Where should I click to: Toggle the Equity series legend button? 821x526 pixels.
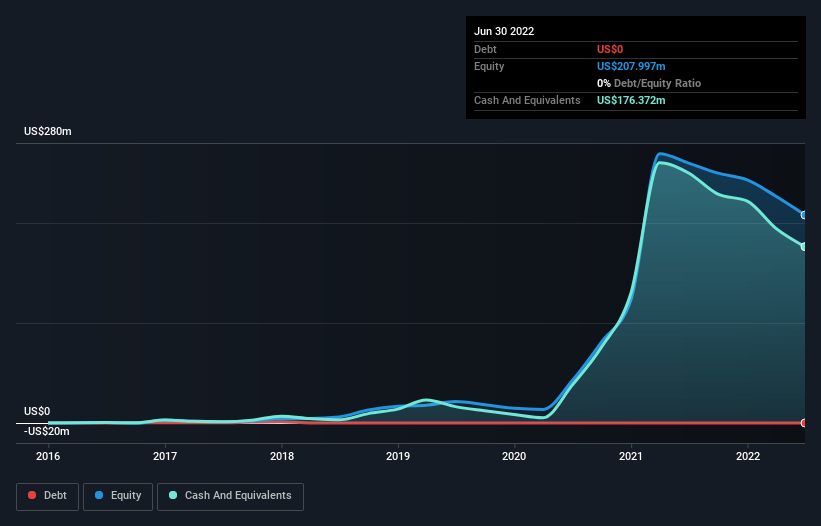(x=118, y=496)
